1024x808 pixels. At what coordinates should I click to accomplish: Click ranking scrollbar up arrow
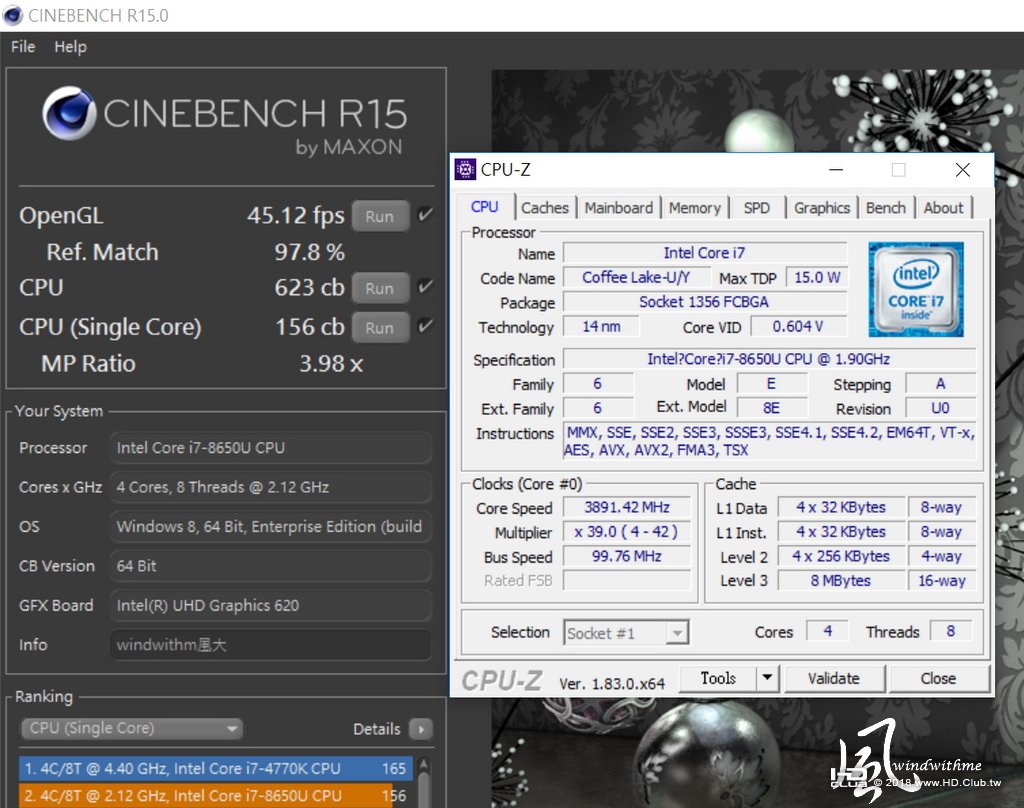pos(424,764)
